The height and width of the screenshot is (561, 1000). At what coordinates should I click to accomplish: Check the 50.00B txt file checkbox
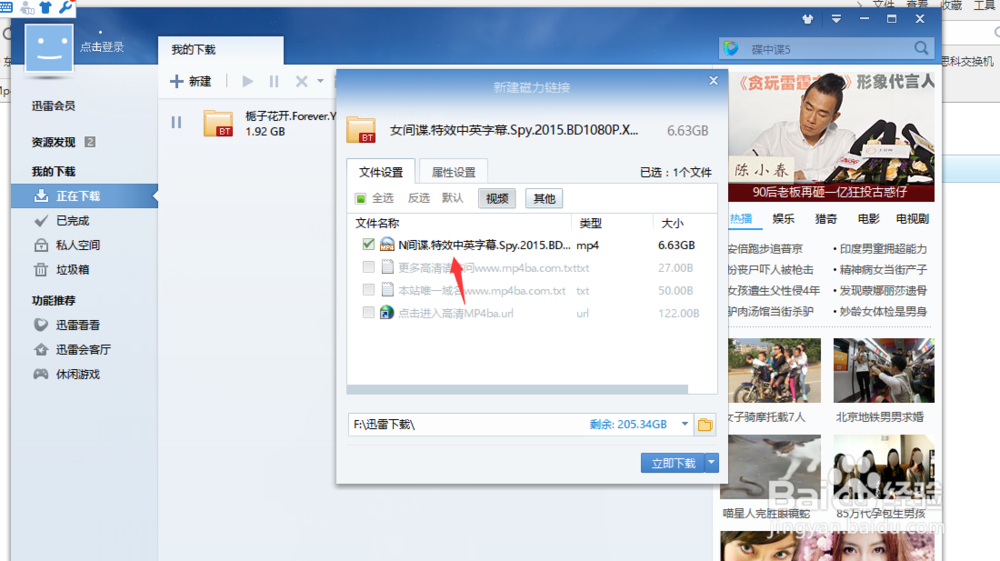point(368,290)
